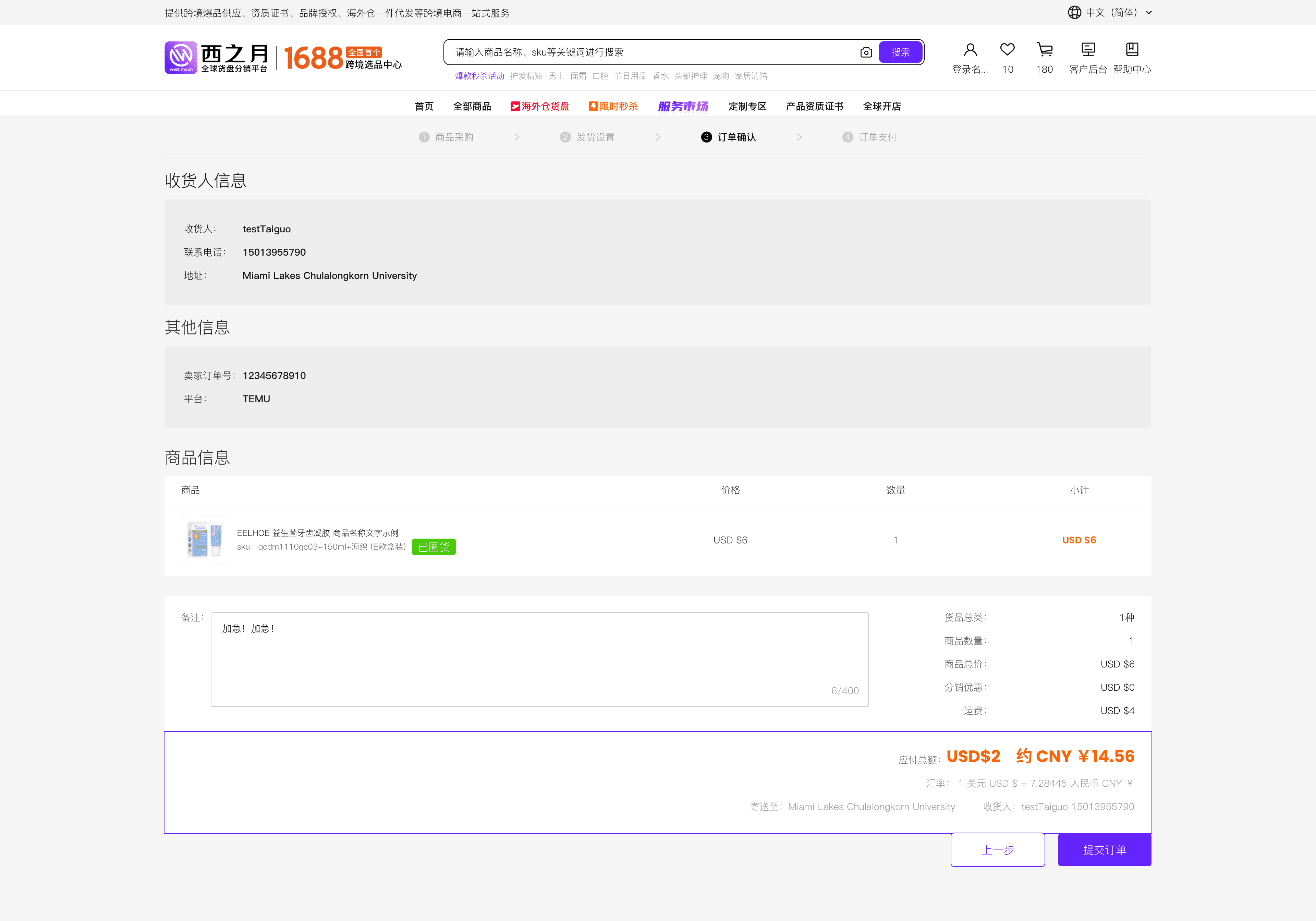This screenshot has width=1316, height=921.
Task: Click the 分销优惠 USD $0 value
Action: [1117, 687]
